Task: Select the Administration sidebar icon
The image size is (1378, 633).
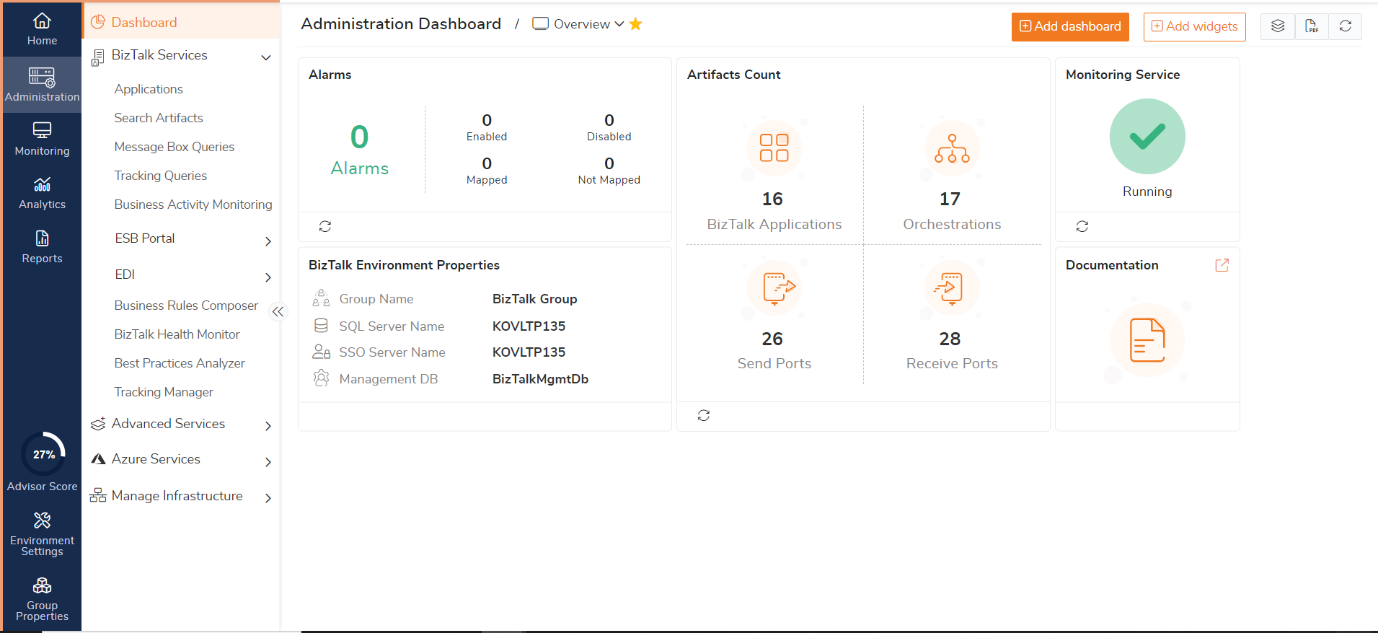Action: [41, 84]
